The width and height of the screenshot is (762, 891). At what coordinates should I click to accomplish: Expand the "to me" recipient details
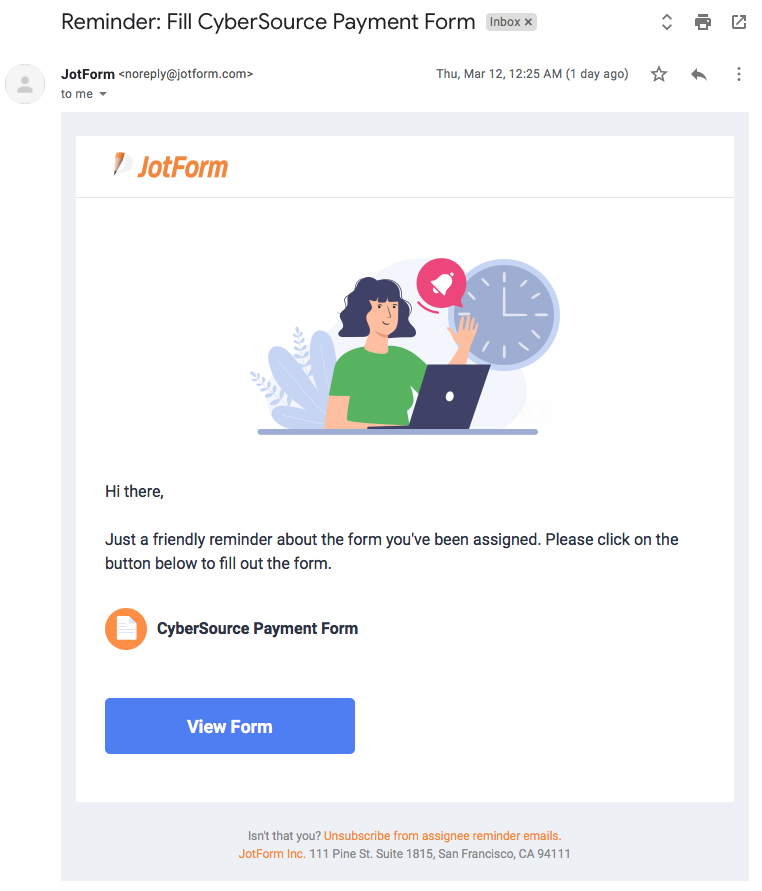[x=102, y=94]
